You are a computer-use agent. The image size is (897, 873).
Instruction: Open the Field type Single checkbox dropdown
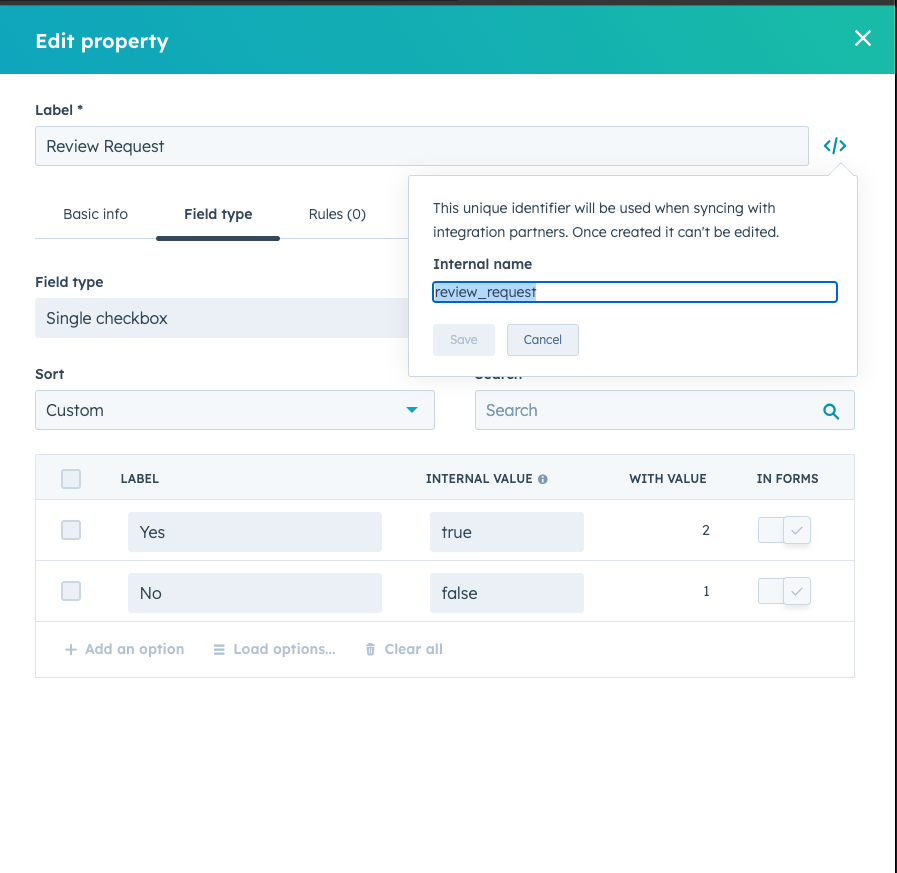[220, 318]
